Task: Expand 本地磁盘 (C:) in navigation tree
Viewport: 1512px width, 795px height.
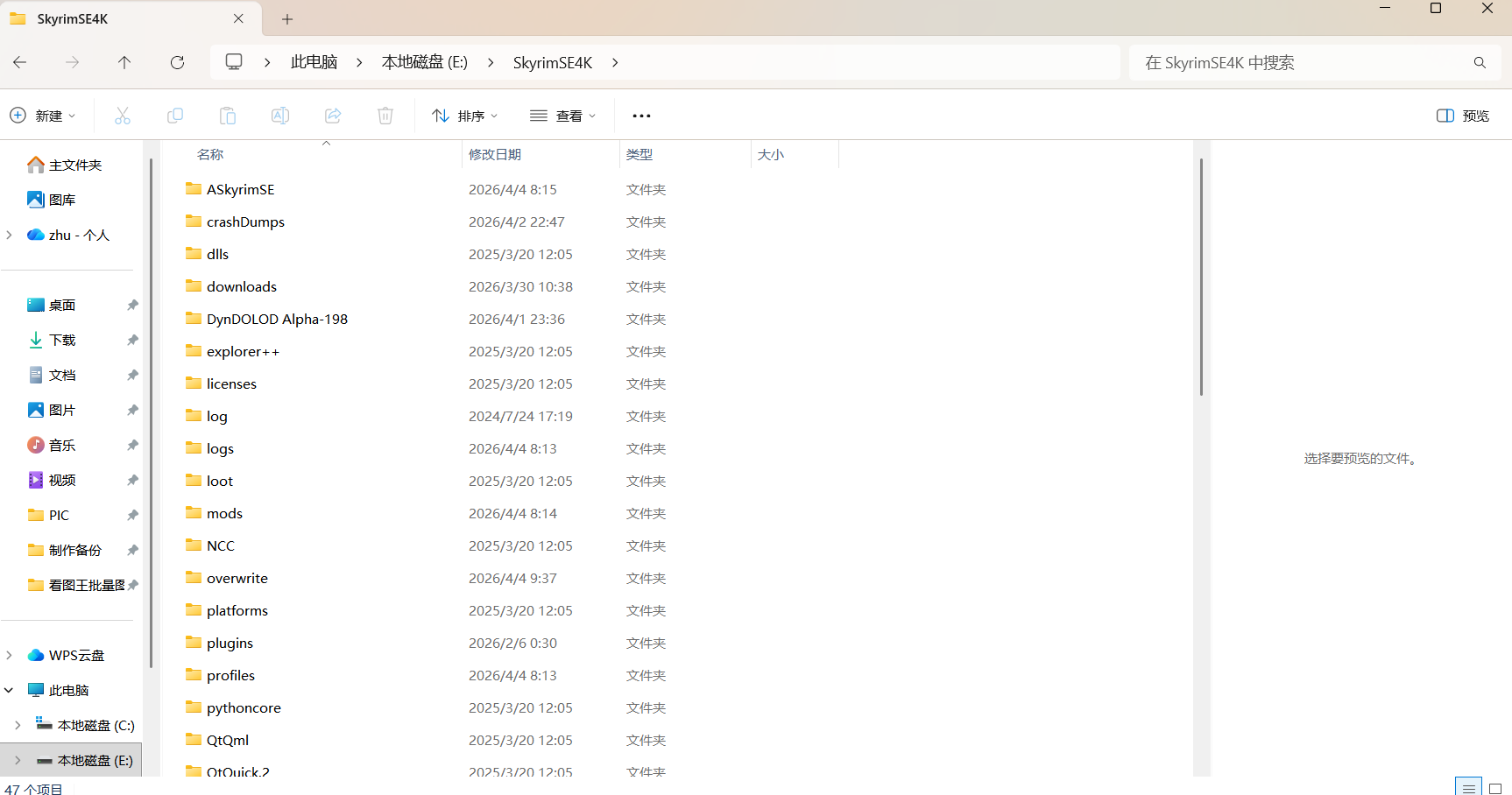Action: click(x=18, y=725)
